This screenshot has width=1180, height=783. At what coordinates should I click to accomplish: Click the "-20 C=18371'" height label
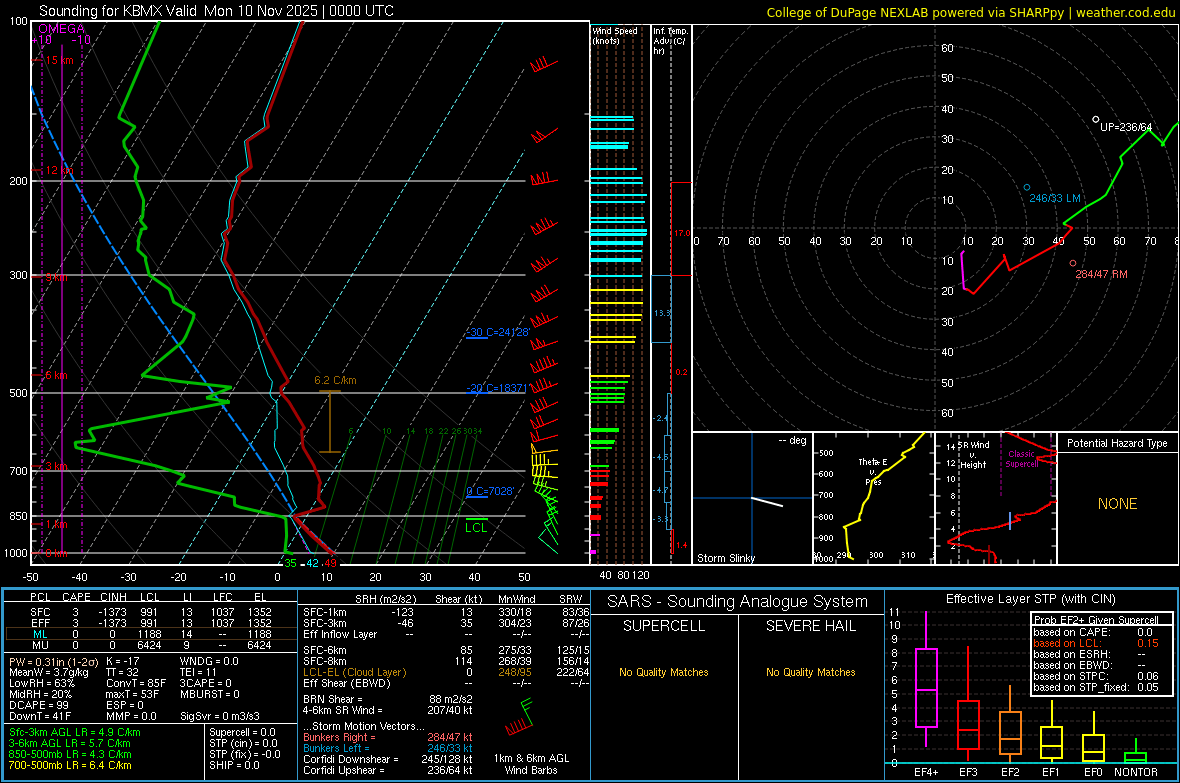click(497, 388)
